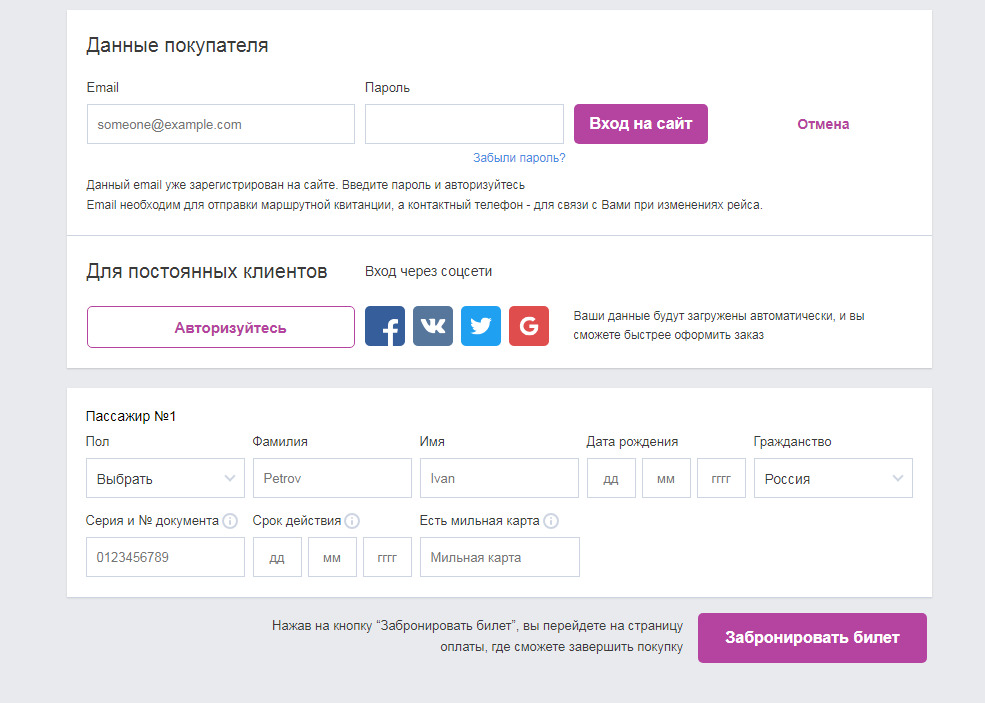Sign in with the Facebook icon
This screenshot has width=985, height=703.
[384, 326]
